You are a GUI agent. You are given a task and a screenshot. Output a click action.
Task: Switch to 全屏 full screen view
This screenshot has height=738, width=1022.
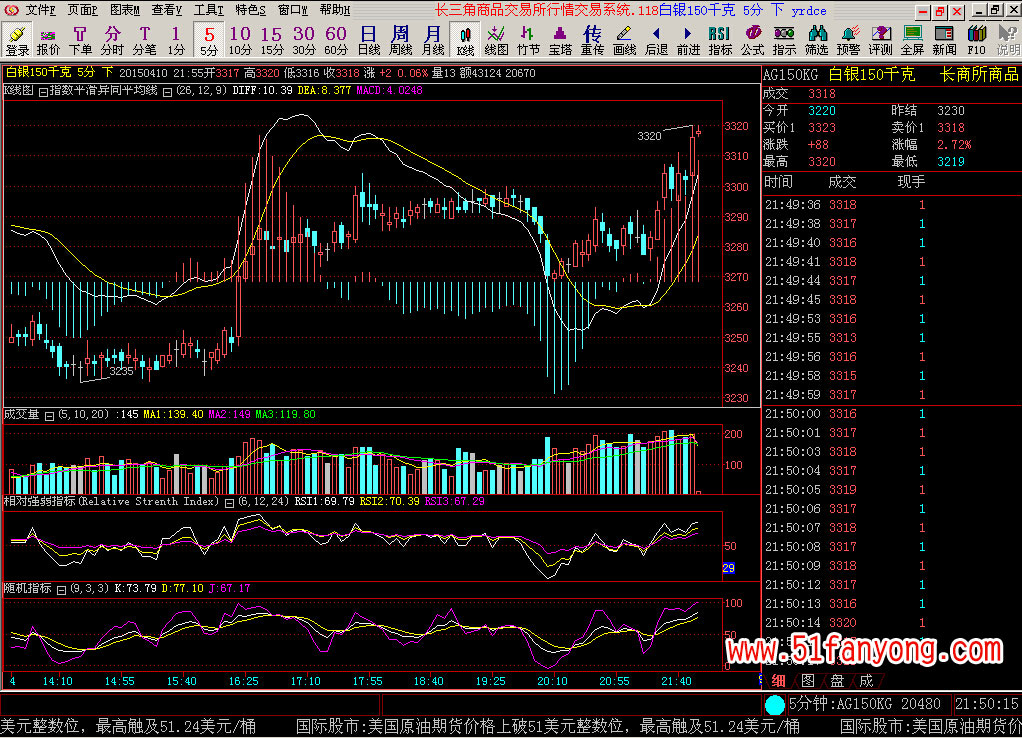pyautogui.click(x=912, y=40)
